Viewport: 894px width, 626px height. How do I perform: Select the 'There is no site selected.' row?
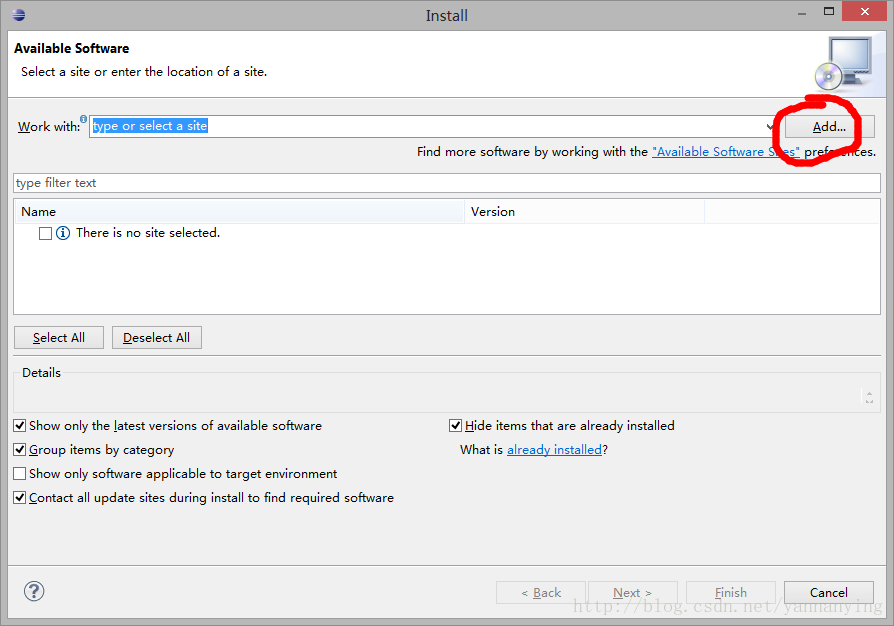(447, 233)
